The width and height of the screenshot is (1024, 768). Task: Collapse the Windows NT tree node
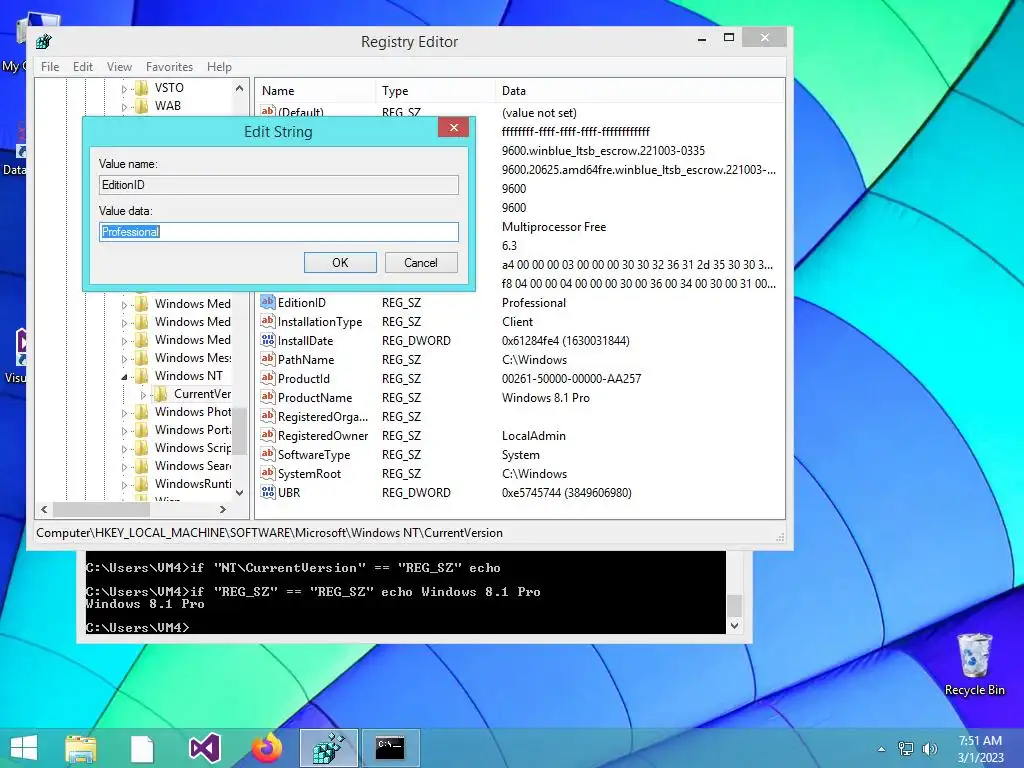point(124,377)
